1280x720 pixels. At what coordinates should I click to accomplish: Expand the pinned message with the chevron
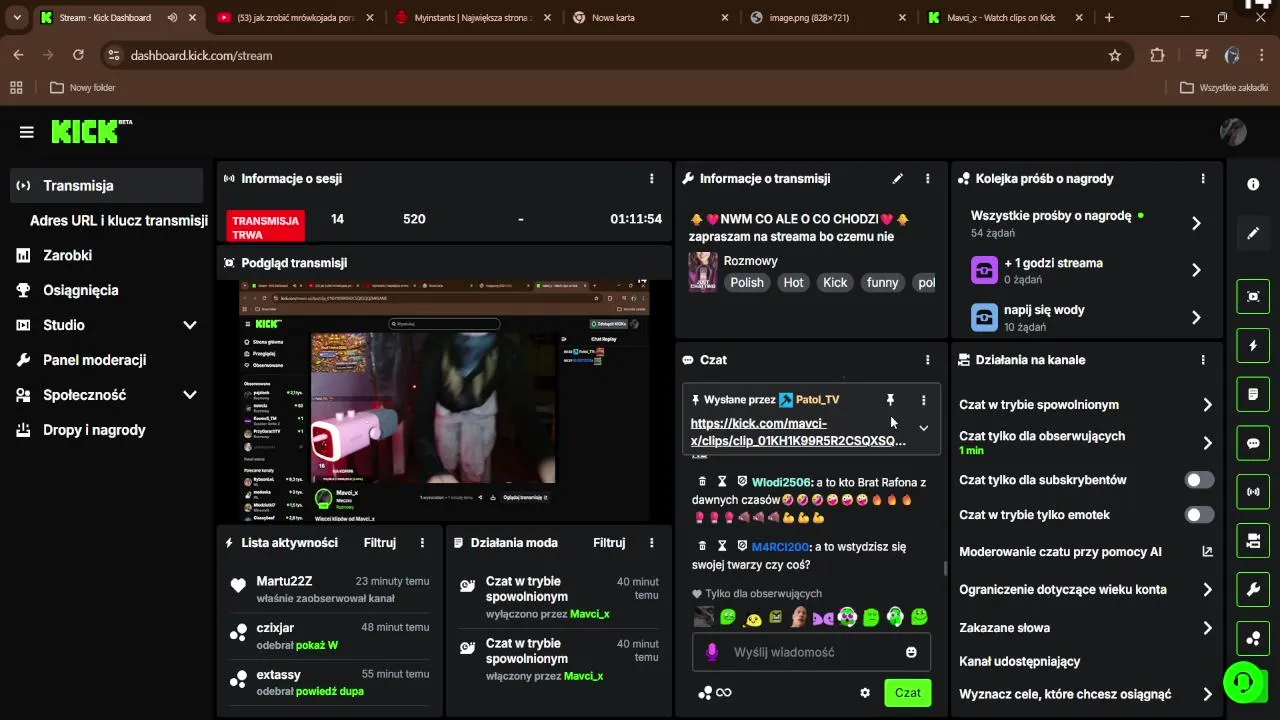(x=923, y=428)
